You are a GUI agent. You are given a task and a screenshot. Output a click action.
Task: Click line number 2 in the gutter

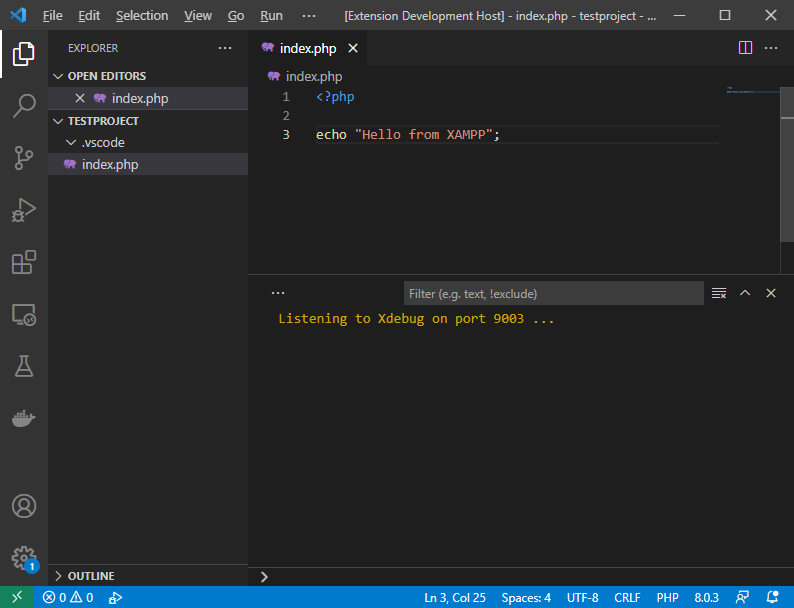(286, 115)
